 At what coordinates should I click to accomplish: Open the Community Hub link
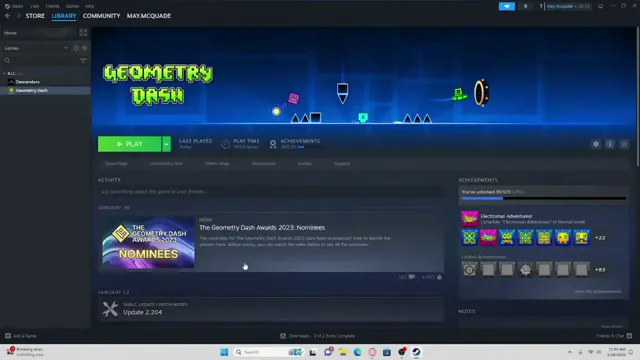[166, 164]
